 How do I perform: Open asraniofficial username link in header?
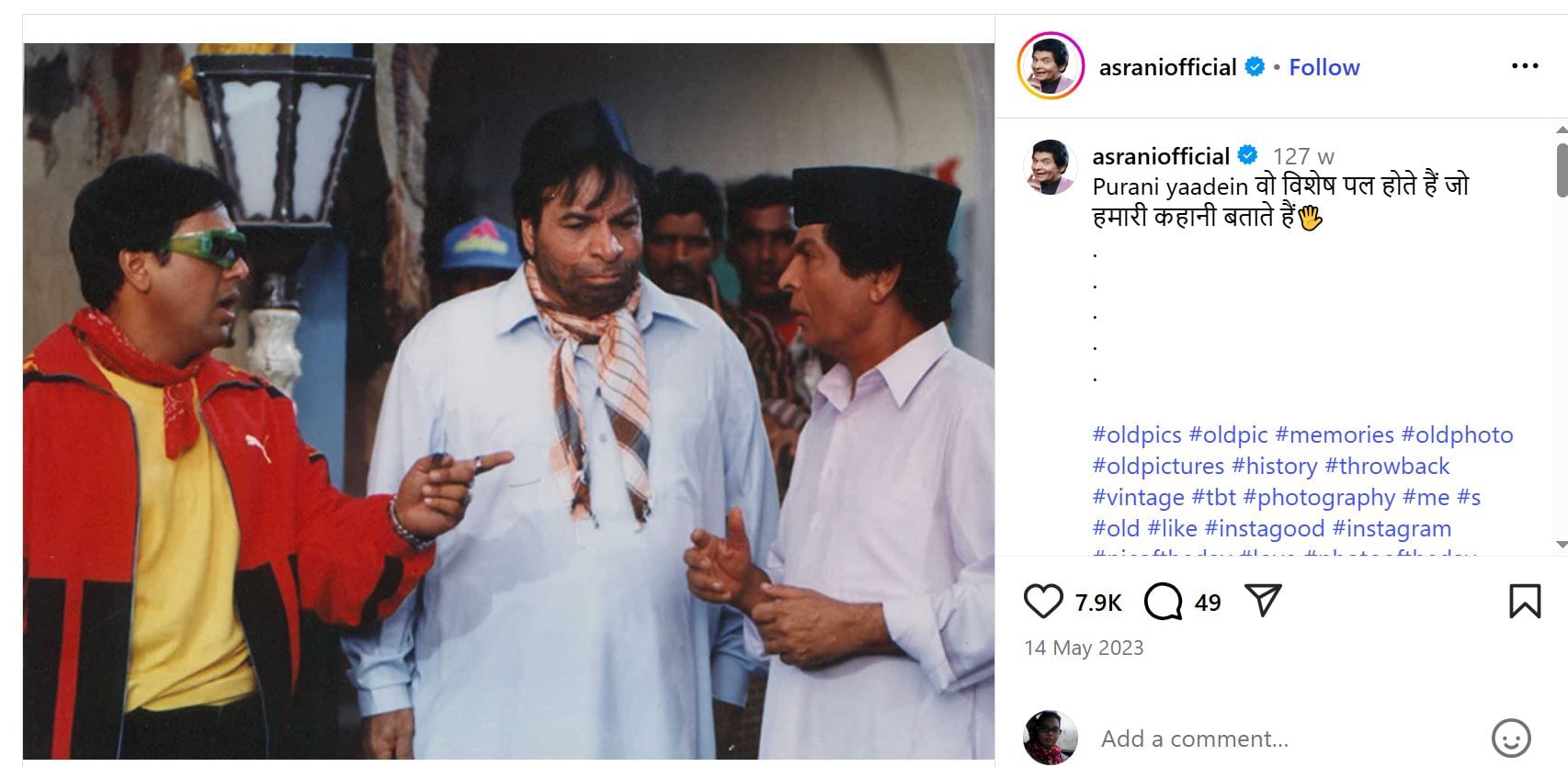click(x=1167, y=67)
